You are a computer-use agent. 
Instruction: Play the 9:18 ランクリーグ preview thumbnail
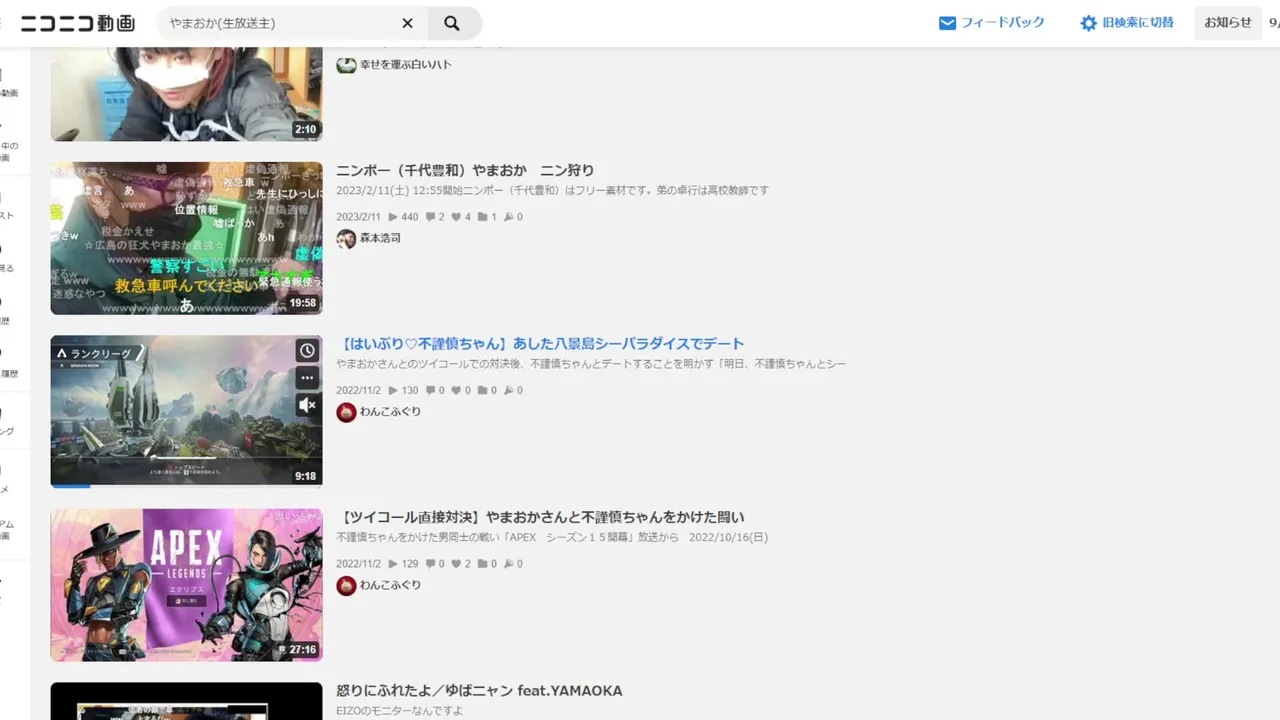pyautogui.click(x=187, y=410)
